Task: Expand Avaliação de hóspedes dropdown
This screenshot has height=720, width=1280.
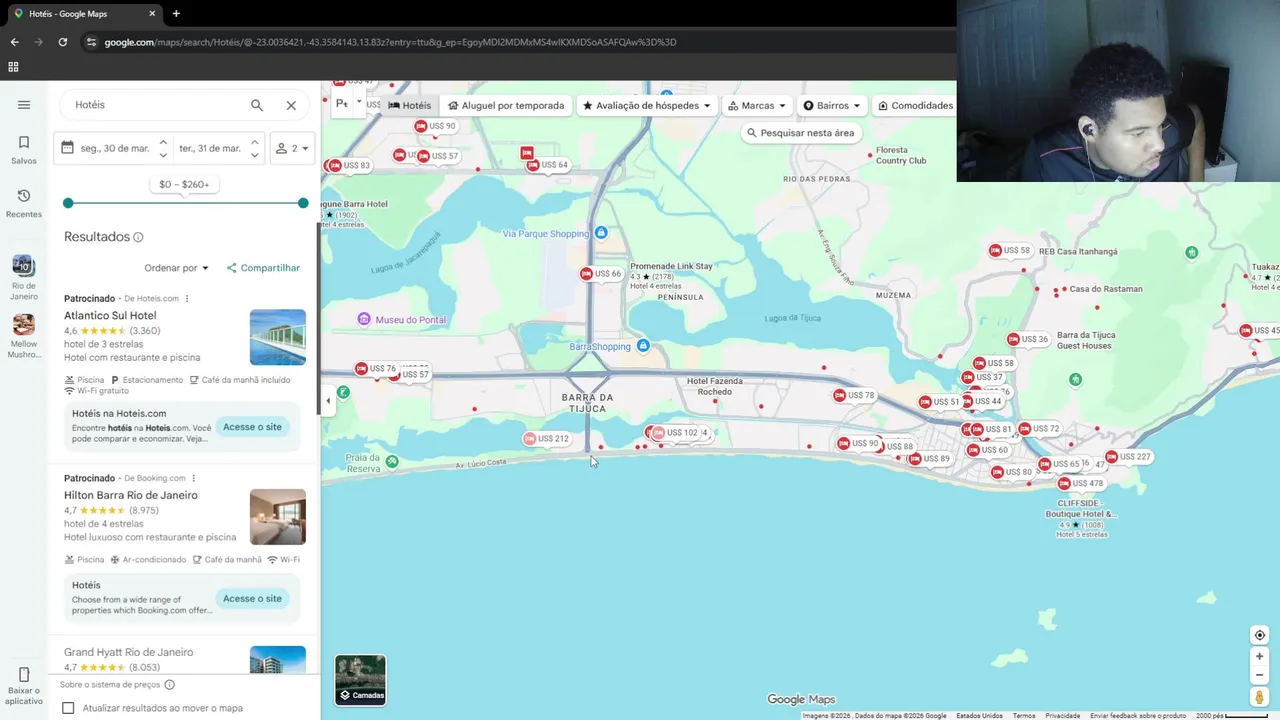Action: 647,105
